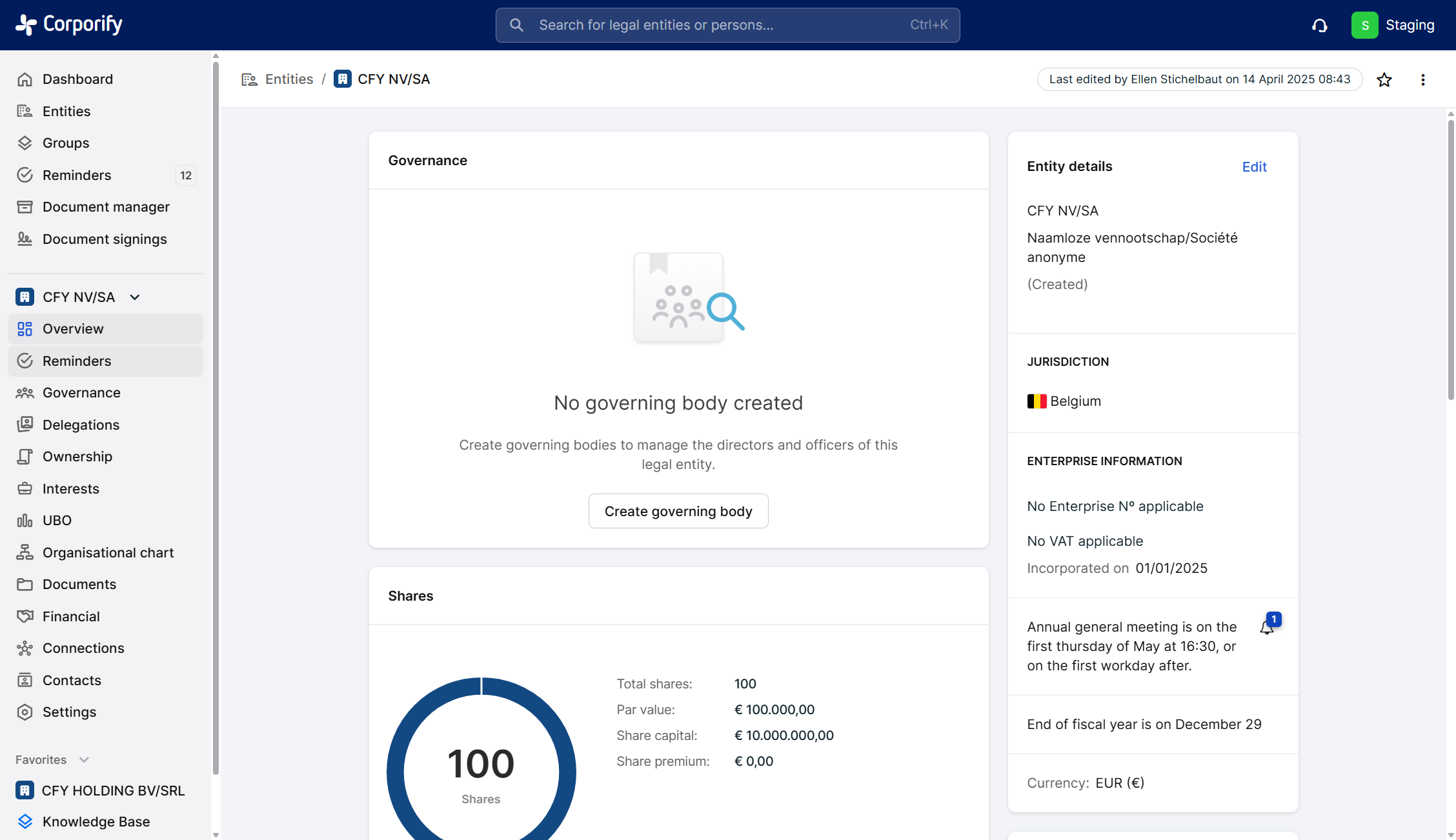Click the headset support icon
The height and width of the screenshot is (840, 1456).
[x=1319, y=25]
